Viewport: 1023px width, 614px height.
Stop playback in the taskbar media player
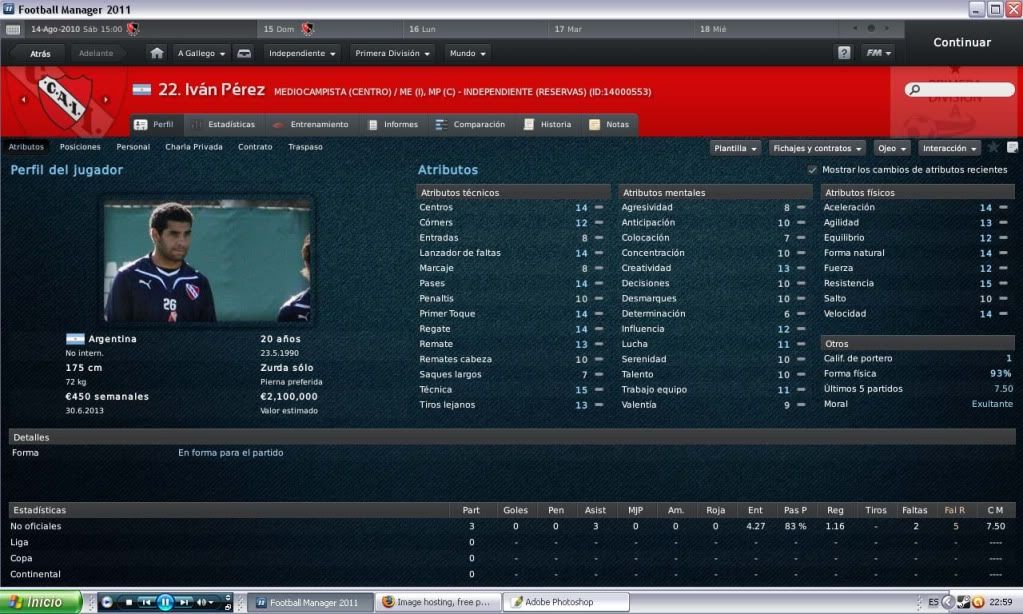coord(129,602)
